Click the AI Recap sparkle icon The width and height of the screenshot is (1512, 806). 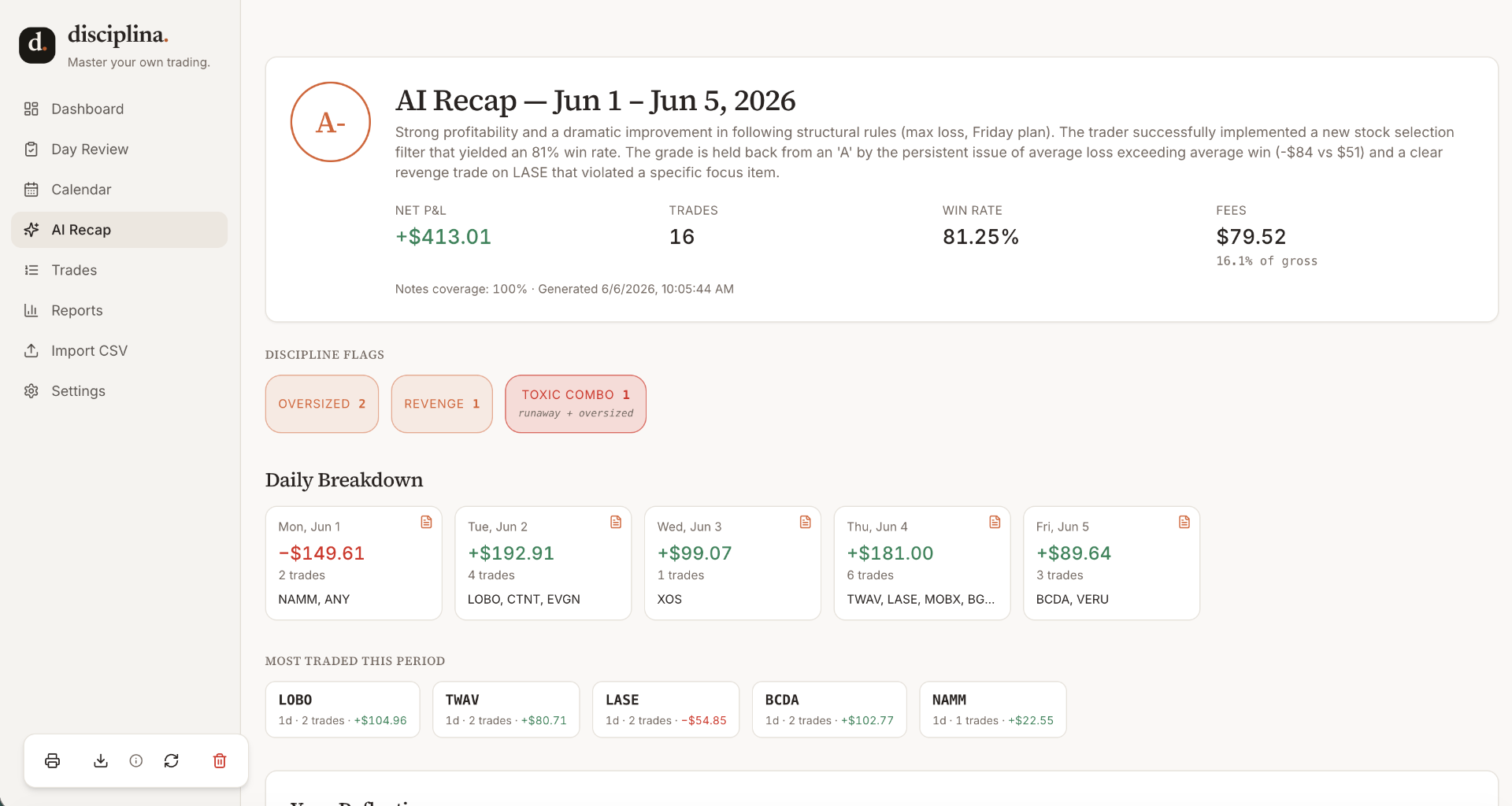[31, 230]
